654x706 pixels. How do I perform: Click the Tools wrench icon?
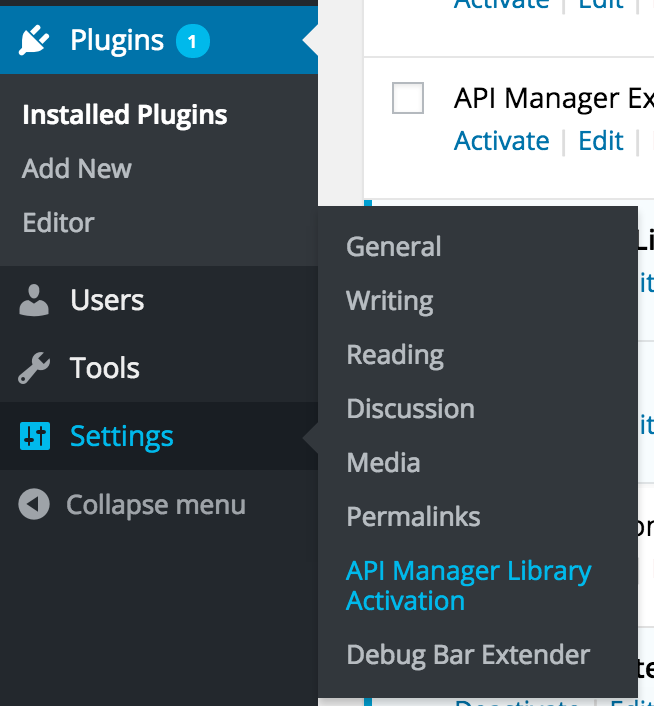click(34, 368)
